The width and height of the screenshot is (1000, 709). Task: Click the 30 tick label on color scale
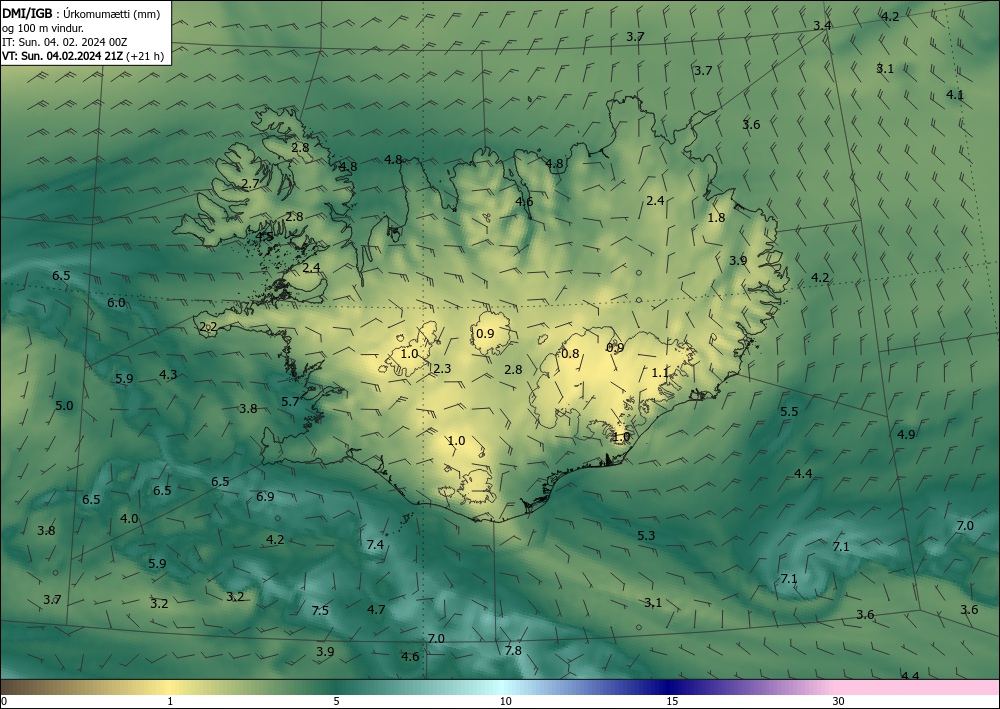[838, 701]
